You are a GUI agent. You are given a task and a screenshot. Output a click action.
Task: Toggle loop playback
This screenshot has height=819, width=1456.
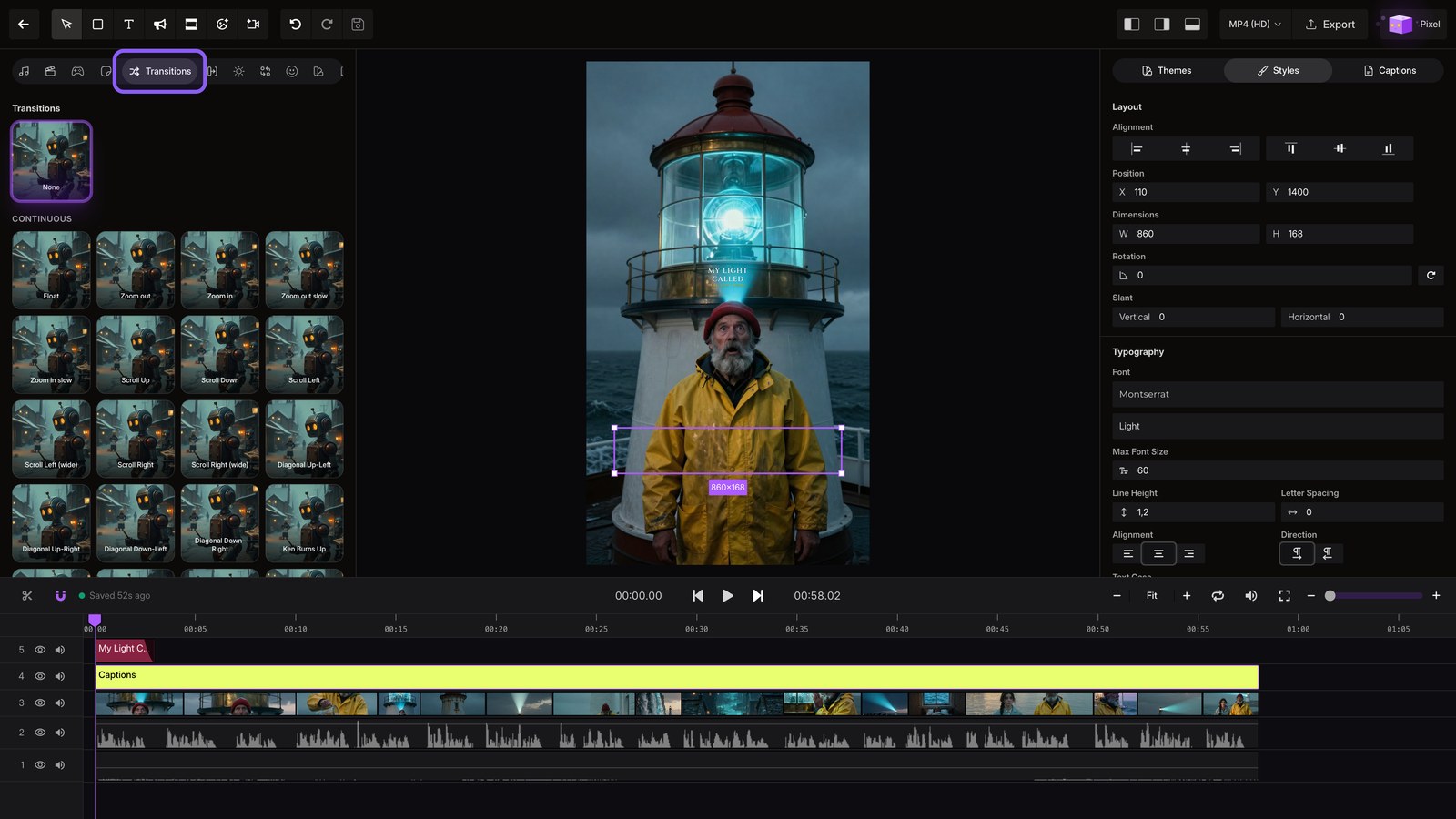tap(1218, 596)
